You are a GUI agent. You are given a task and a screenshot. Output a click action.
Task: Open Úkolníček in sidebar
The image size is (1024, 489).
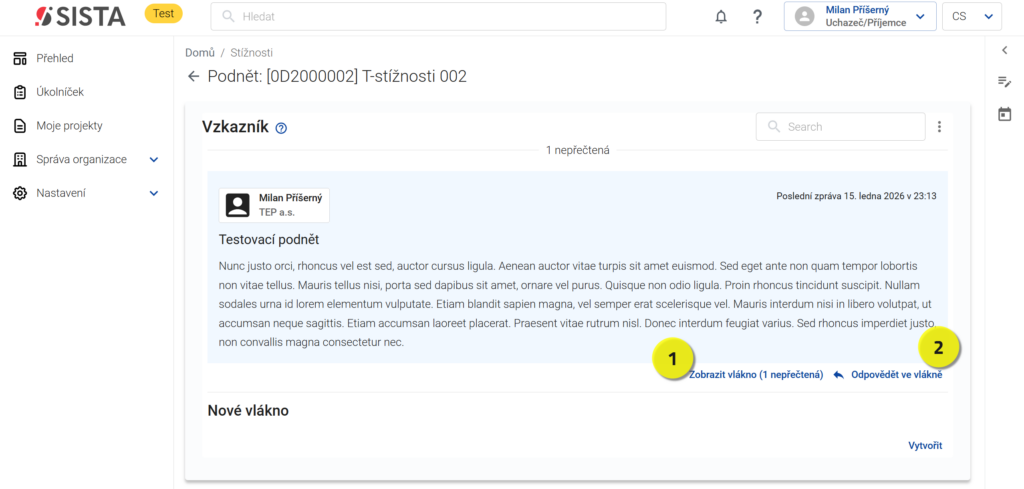pos(59,92)
